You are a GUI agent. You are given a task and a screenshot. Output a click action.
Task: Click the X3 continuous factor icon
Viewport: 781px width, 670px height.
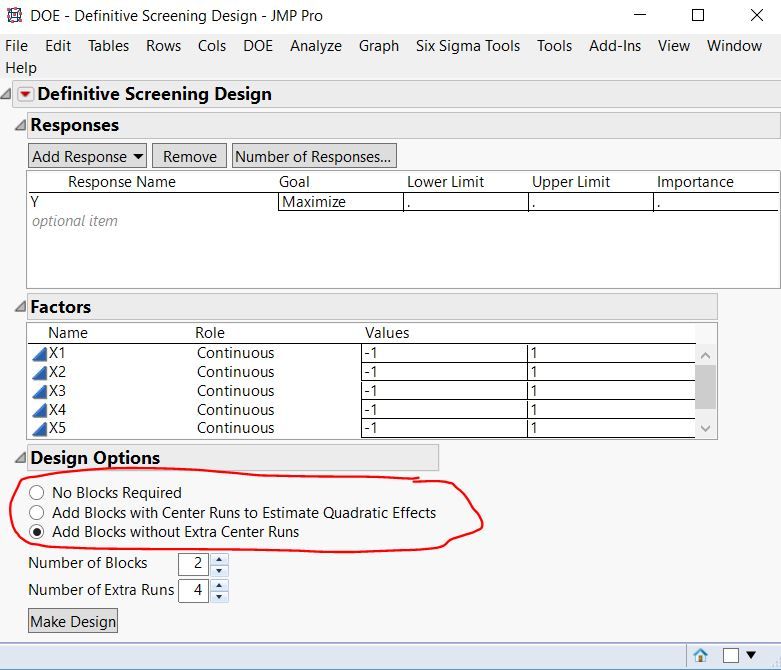coord(39,392)
